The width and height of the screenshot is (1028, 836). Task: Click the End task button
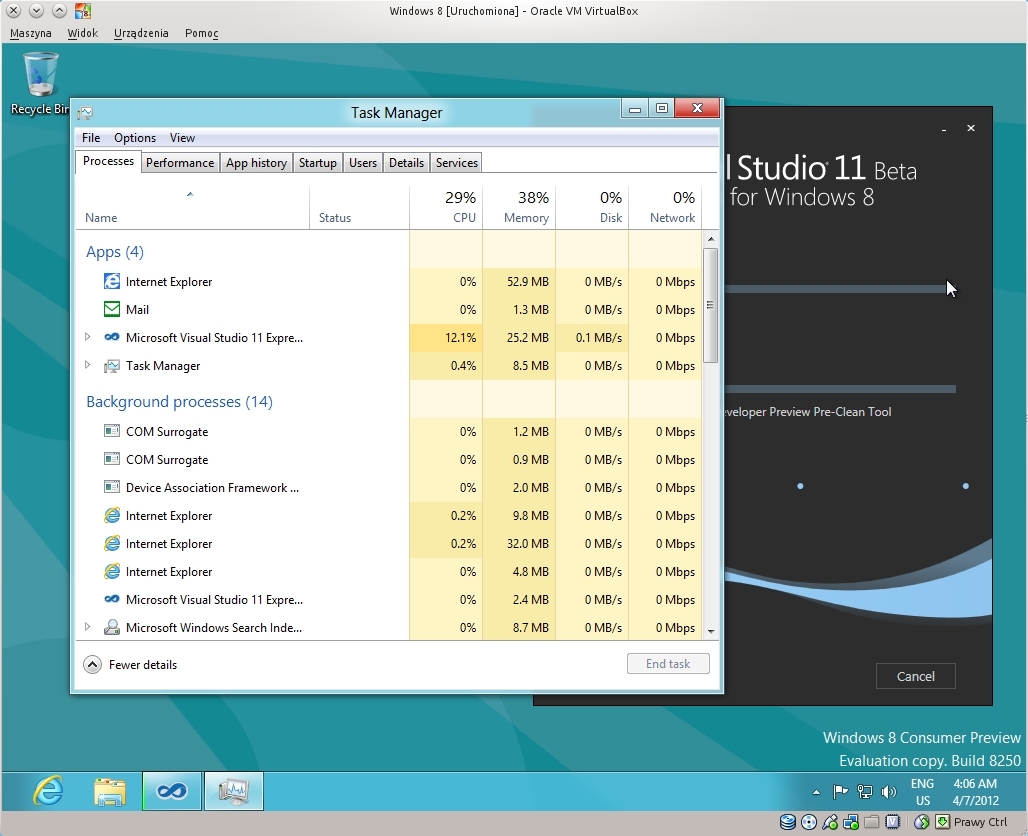pyautogui.click(x=668, y=664)
